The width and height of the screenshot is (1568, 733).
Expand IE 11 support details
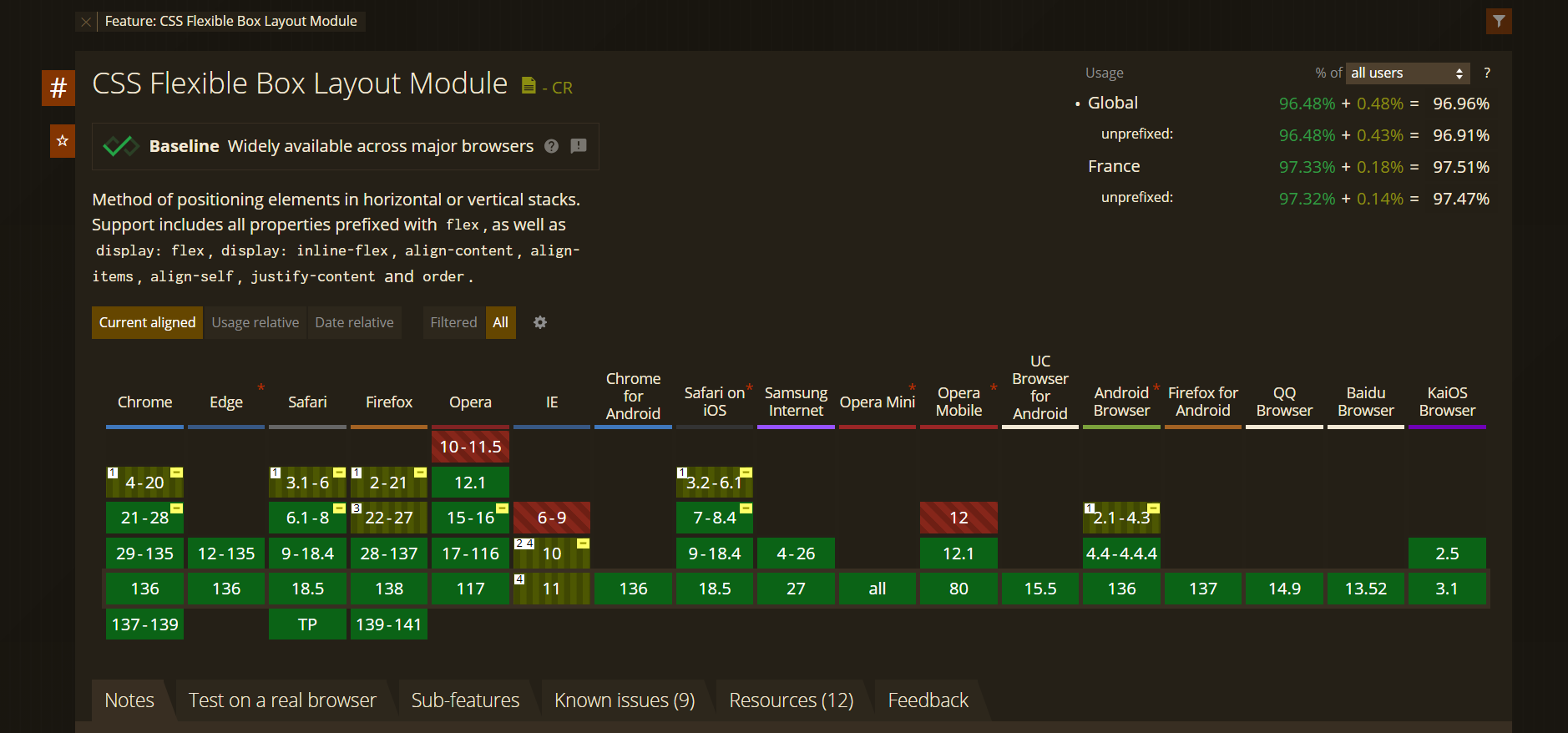pos(551,589)
